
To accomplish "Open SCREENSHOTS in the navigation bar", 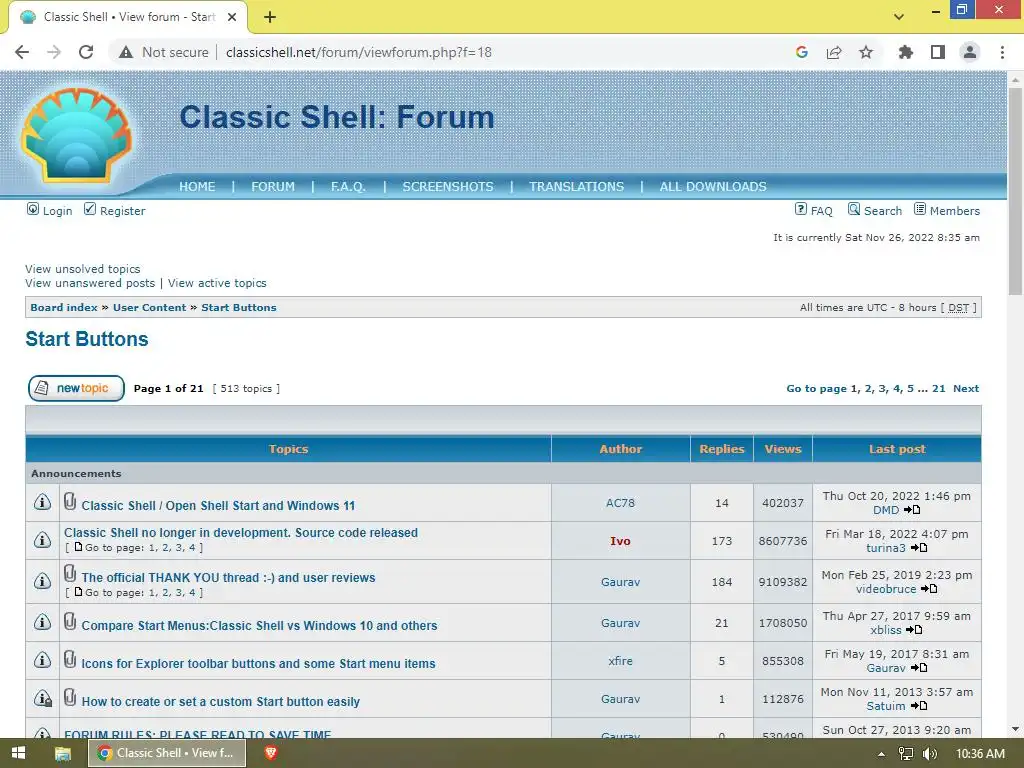I will pyautogui.click(x=448, y=187).
